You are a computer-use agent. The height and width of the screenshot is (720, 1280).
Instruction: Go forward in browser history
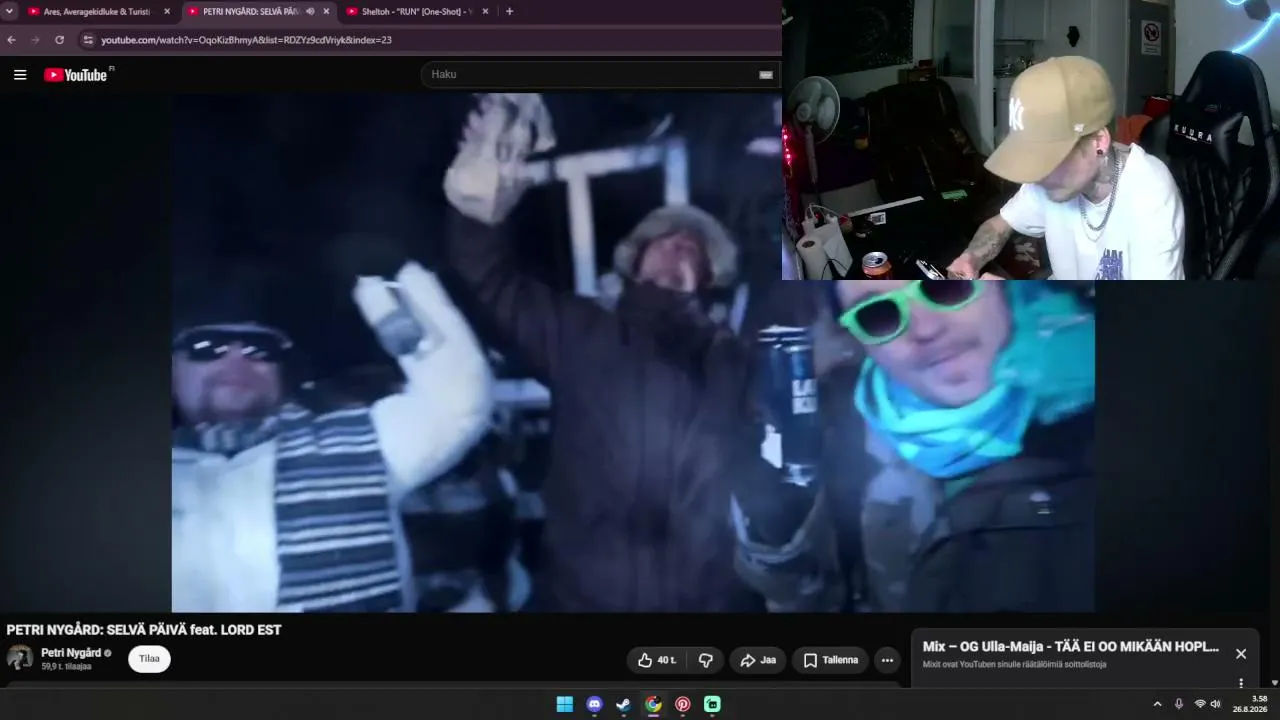[36, 40]
